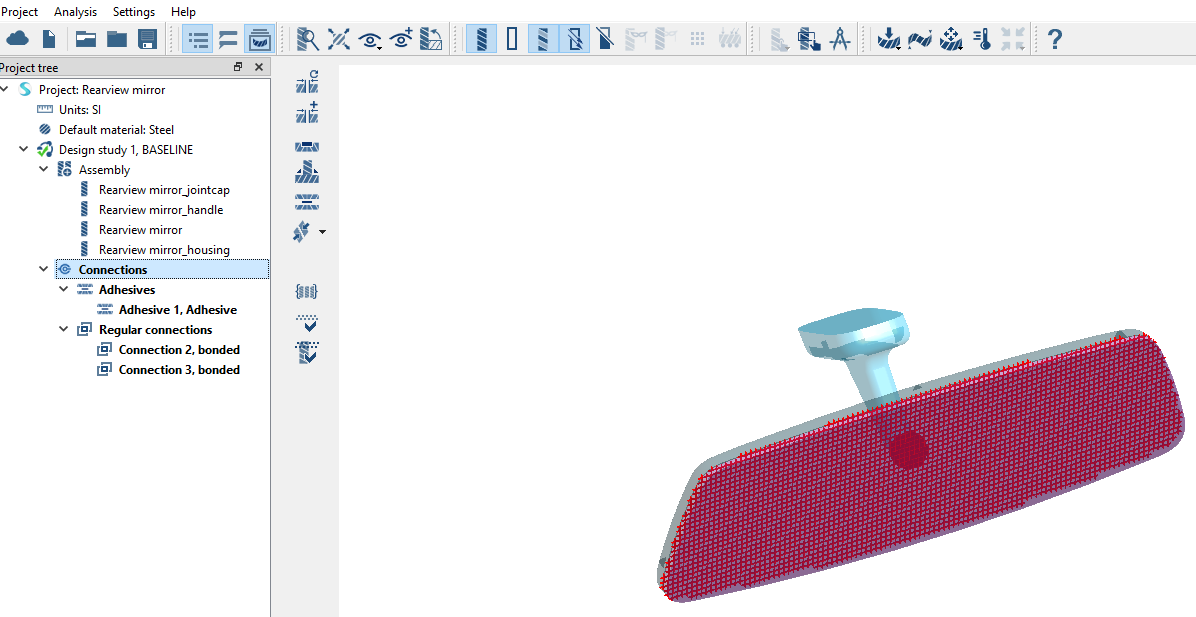Click the compass measurement tool icon
The image size is (1196, 617).
tap(840, 40)
